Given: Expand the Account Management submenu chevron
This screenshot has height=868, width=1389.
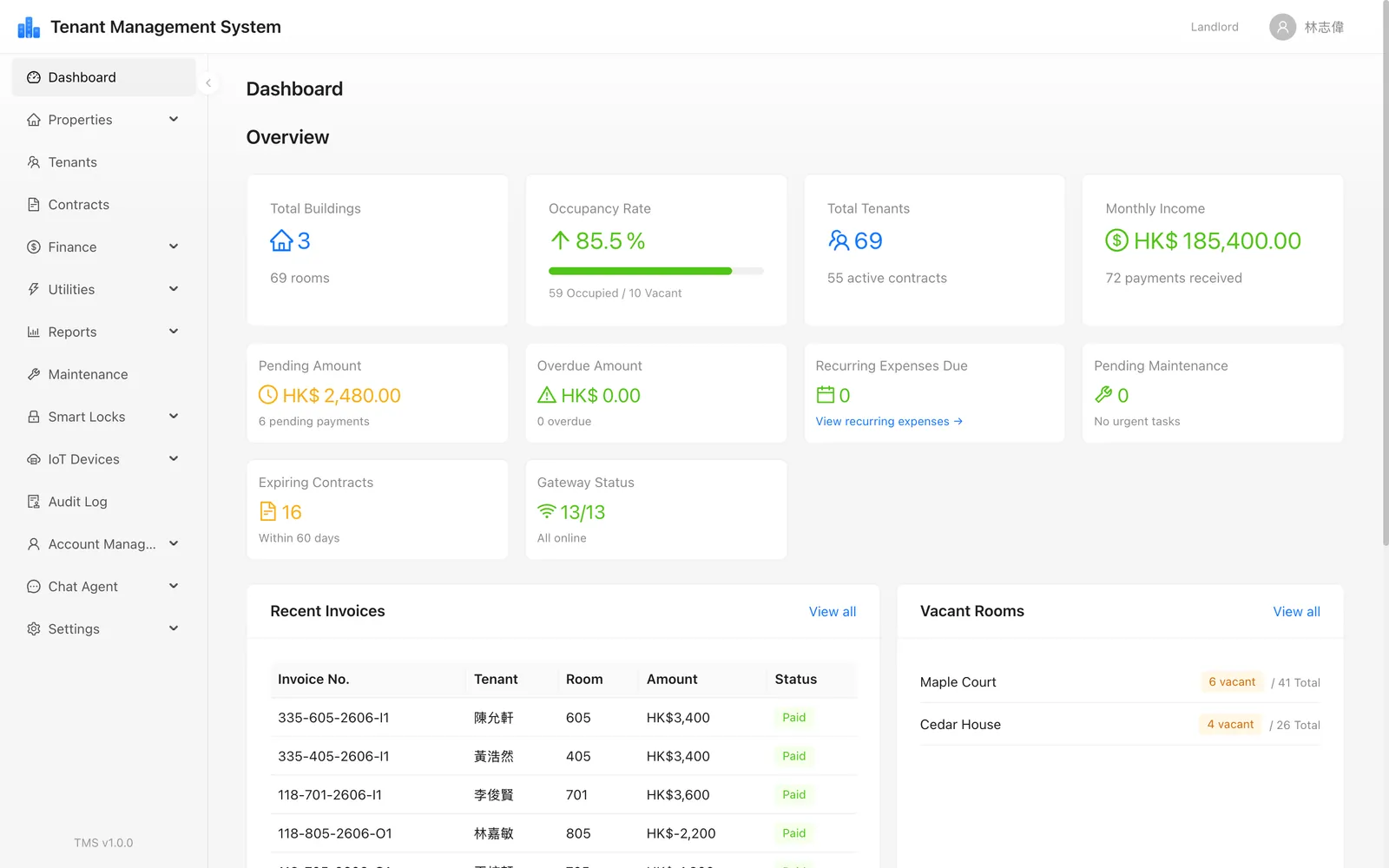Looking at the screenshot, I should coord(174,543).
